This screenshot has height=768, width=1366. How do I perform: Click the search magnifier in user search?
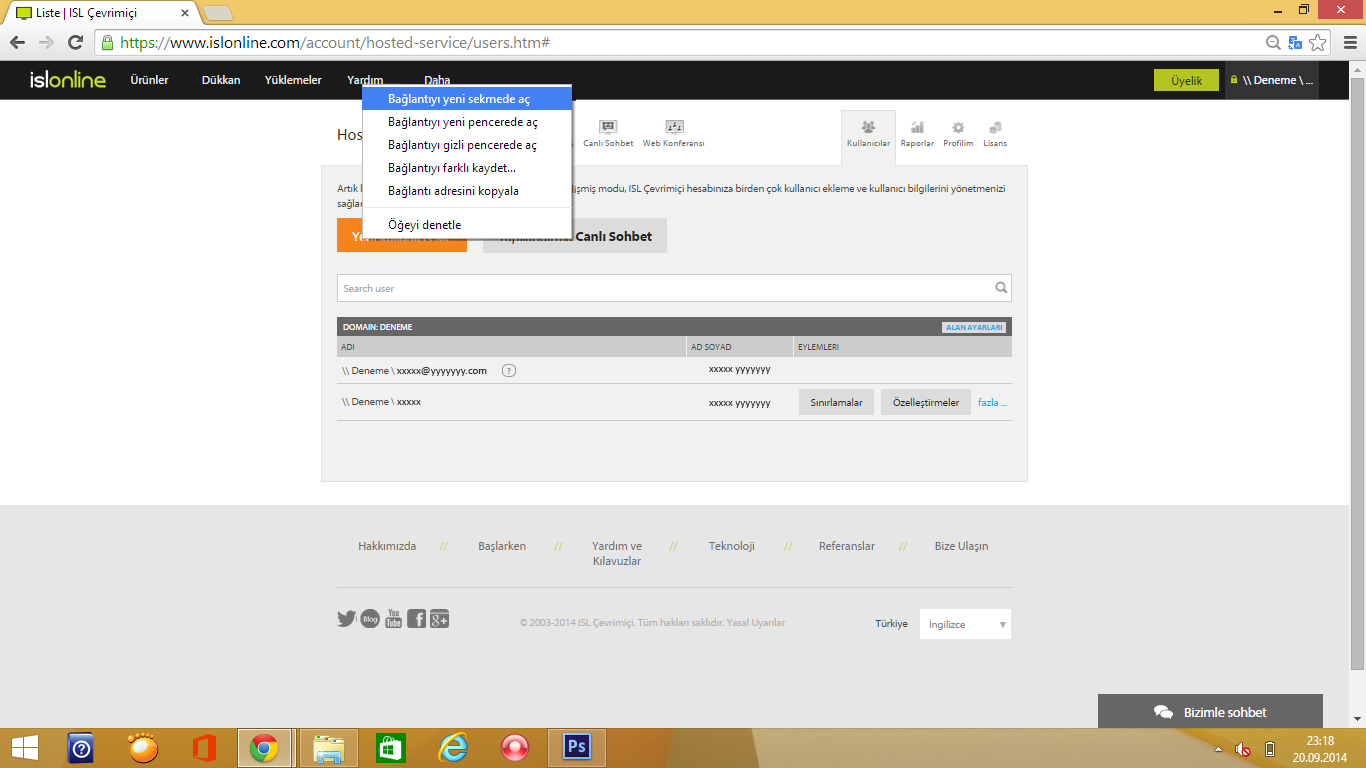tap(1001, 288)
